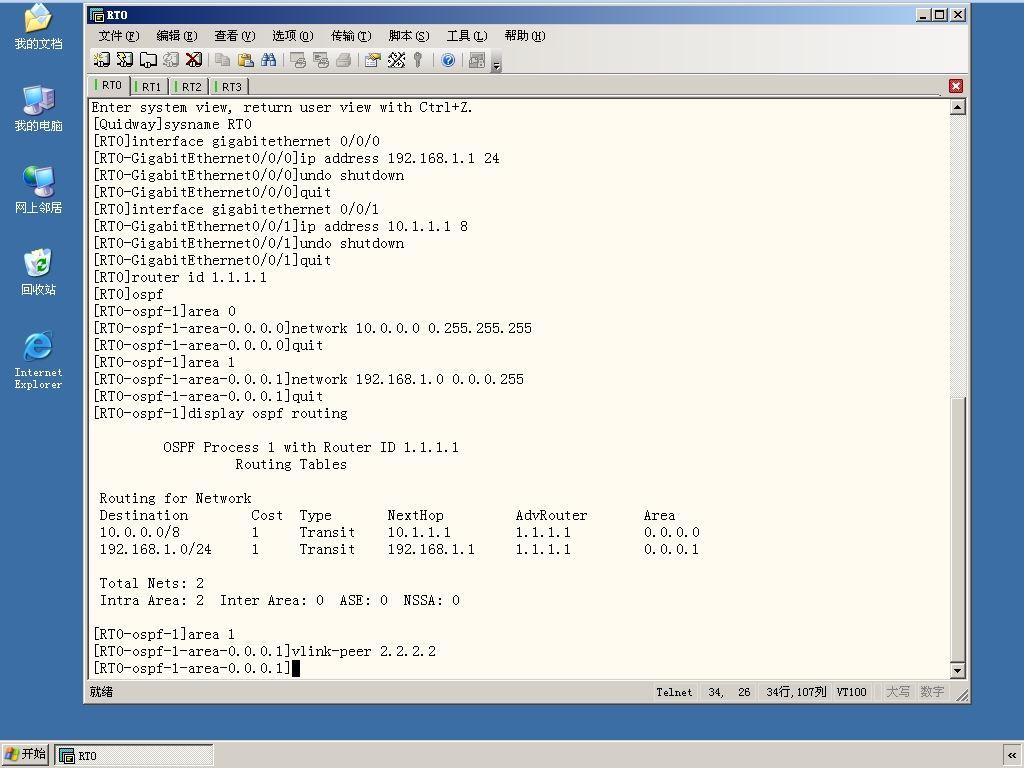Click 'AdvRouter' column header text
1024x768 pixels.
click(552, 515)
